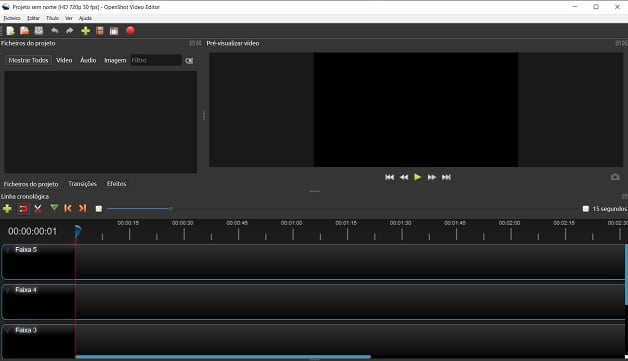Switch to the Ficheiros do projeto tab
The width and height of the screenshot is (628, 361).
(31, 184)
